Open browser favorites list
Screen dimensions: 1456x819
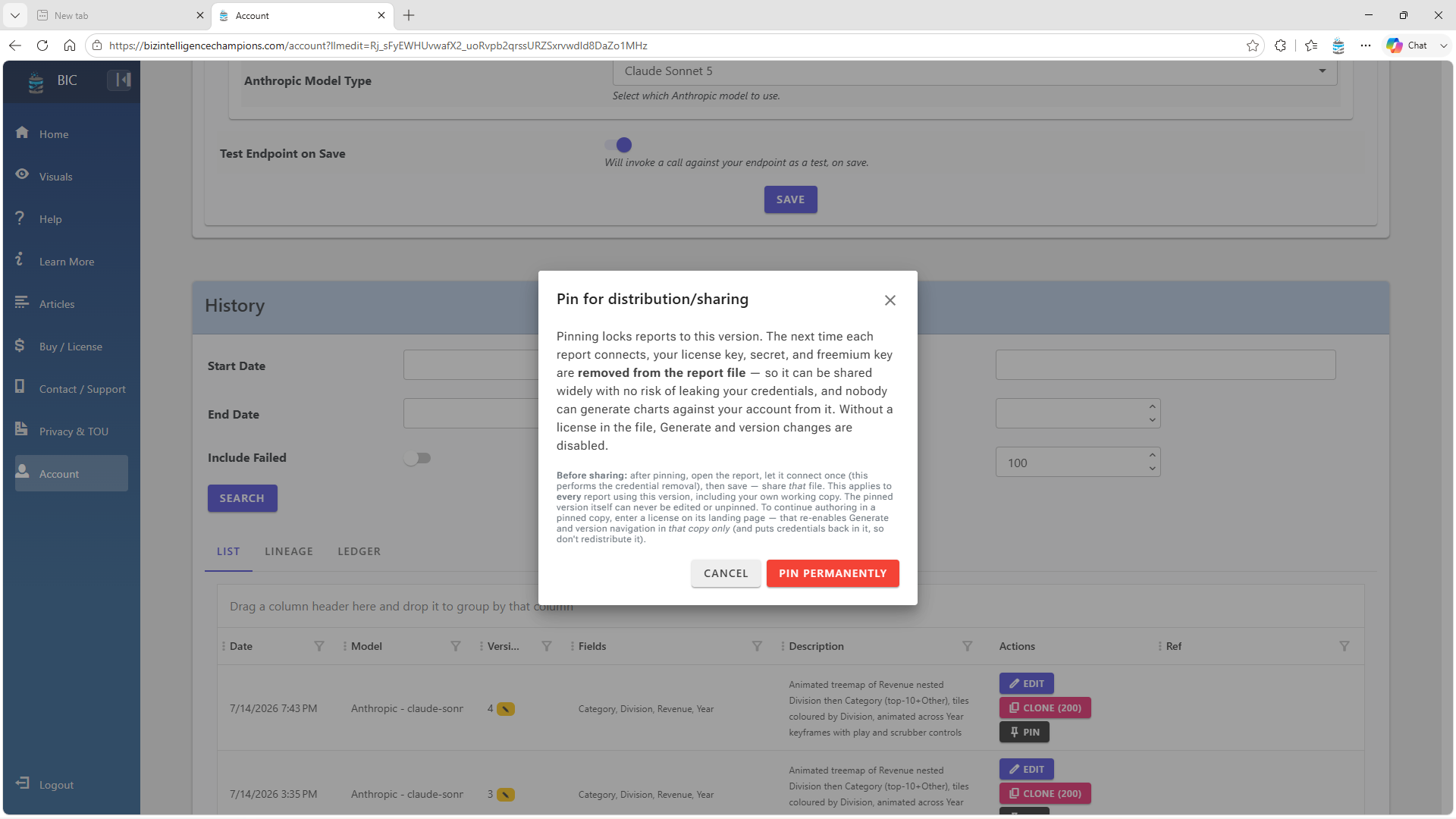point(1311,45)
